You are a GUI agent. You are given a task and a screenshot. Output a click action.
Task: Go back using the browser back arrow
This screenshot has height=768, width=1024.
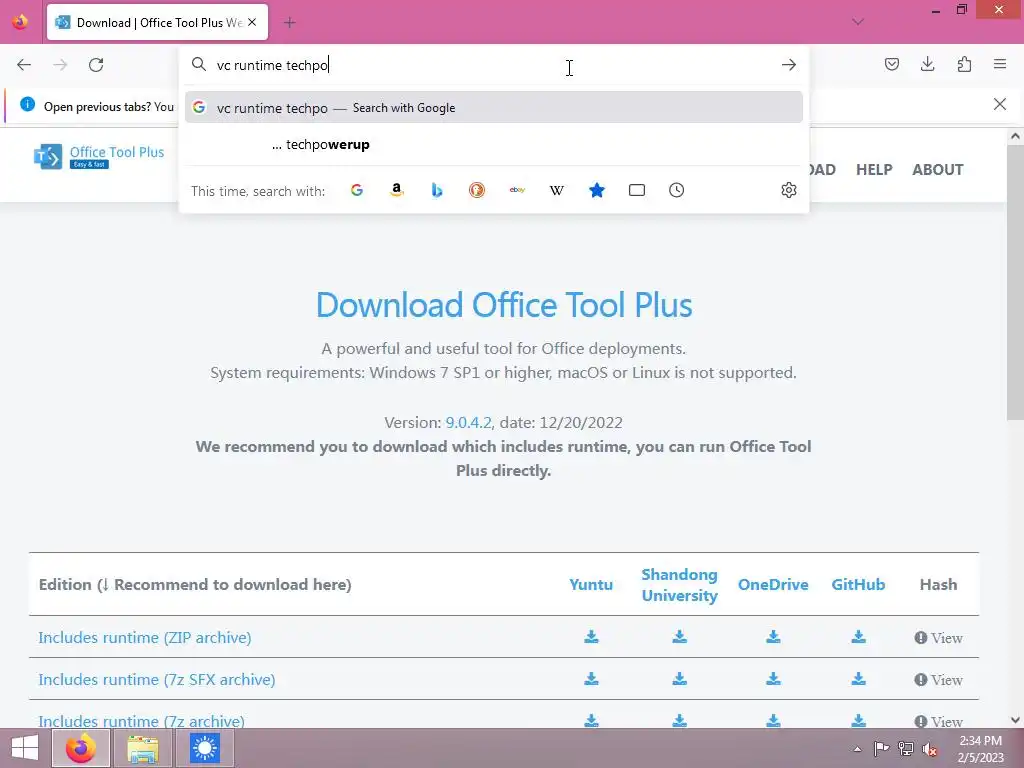tap(24, 65)
